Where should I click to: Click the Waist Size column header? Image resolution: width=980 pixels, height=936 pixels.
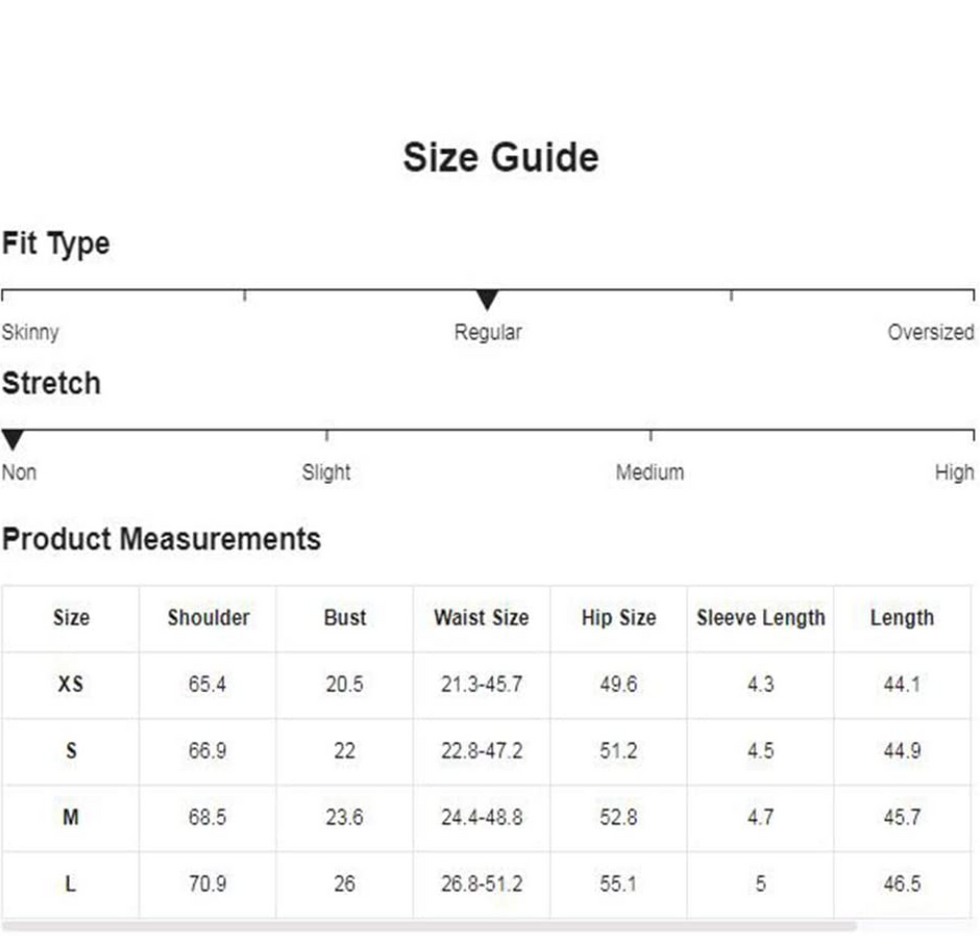click(x=481, y=618)
